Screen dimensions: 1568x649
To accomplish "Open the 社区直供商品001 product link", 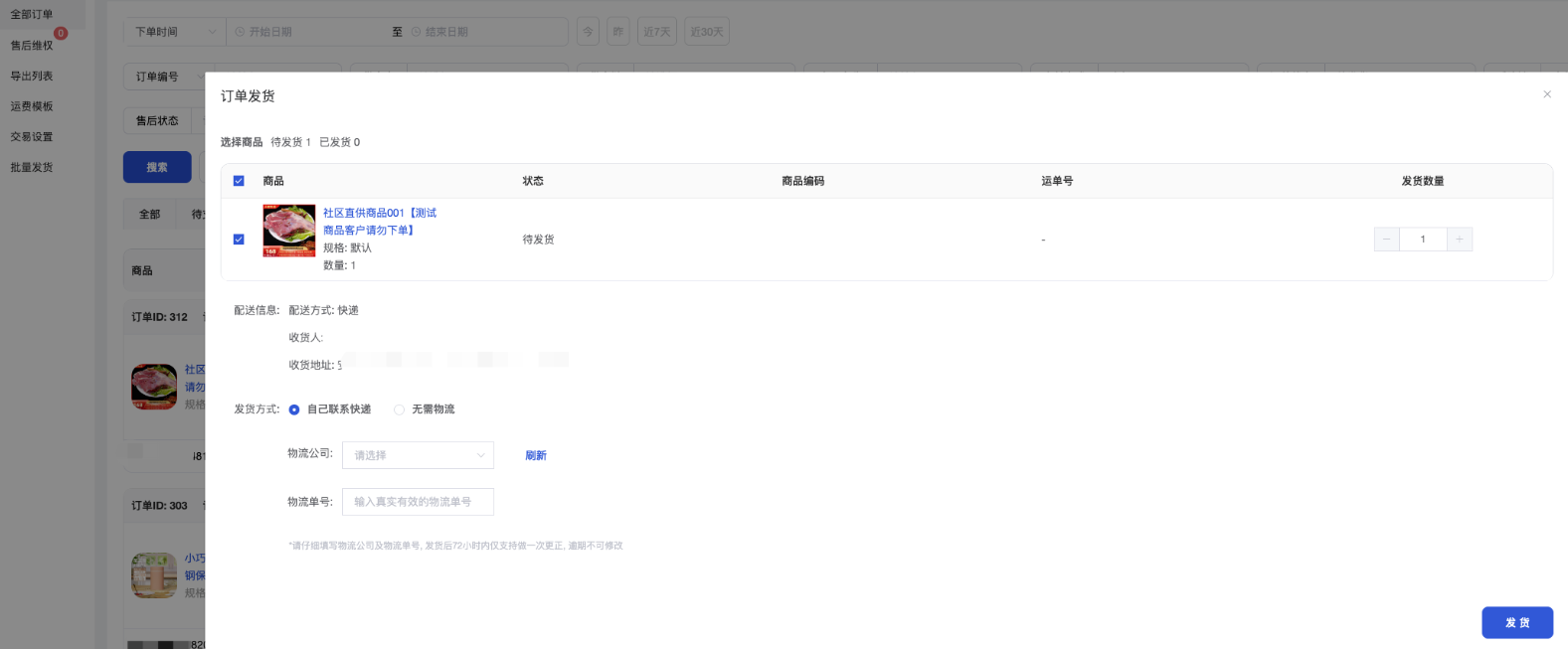I will point(379,213).
